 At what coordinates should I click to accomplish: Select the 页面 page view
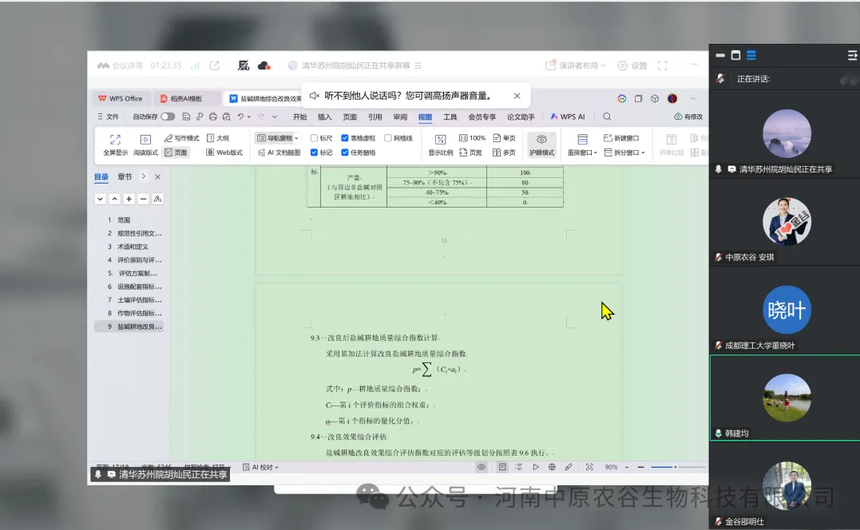[176, 153]
